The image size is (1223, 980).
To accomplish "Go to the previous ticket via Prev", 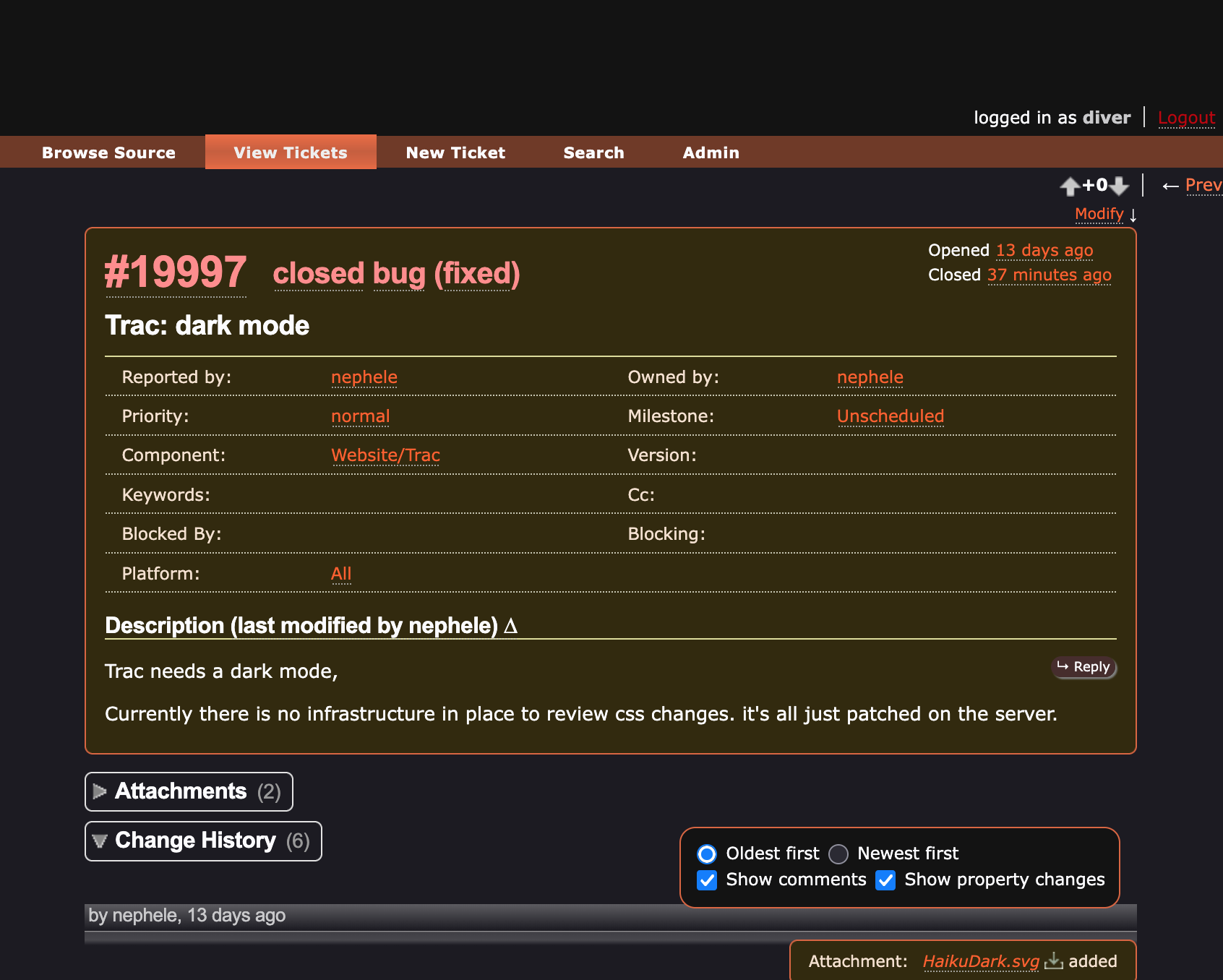I will (x=1202, y=186).
